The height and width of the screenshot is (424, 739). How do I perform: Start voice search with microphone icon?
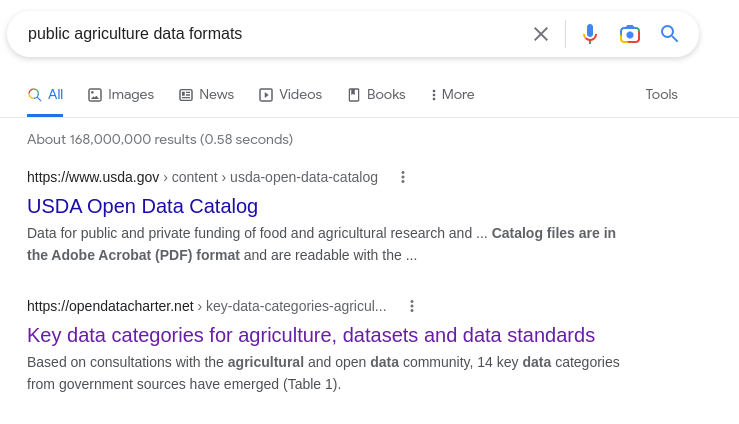pyautogui.click(x=590, y=34)
